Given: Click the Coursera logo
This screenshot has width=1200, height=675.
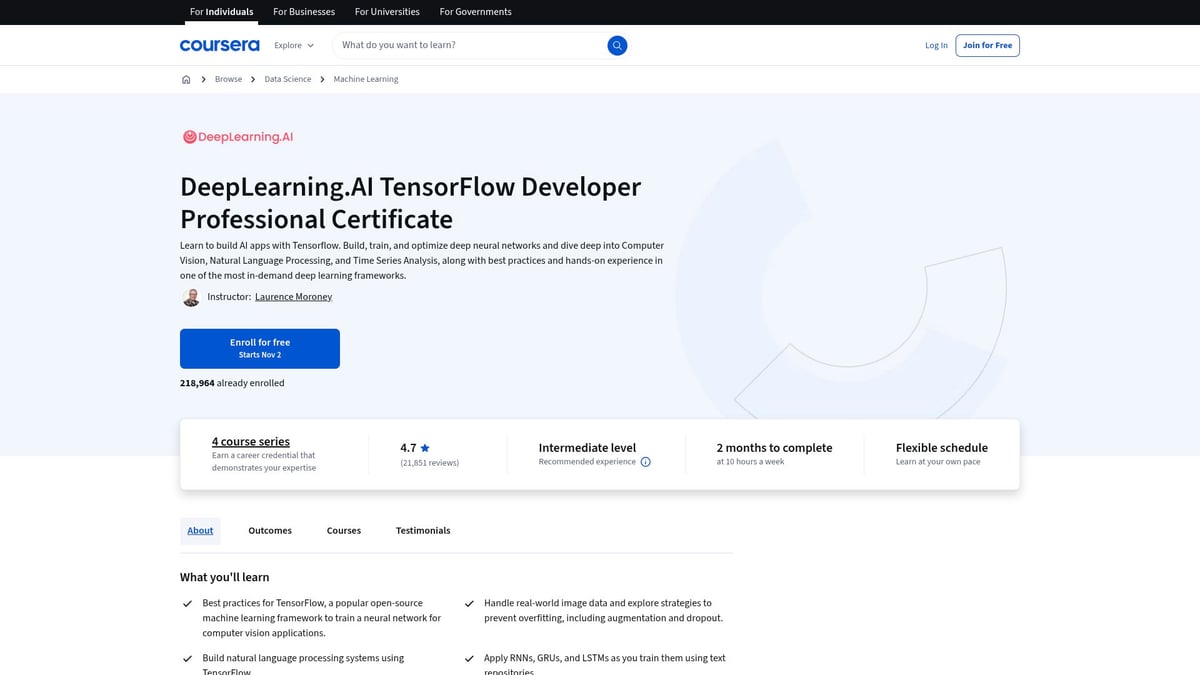Looking at the screenshot, I should (219, 45).
